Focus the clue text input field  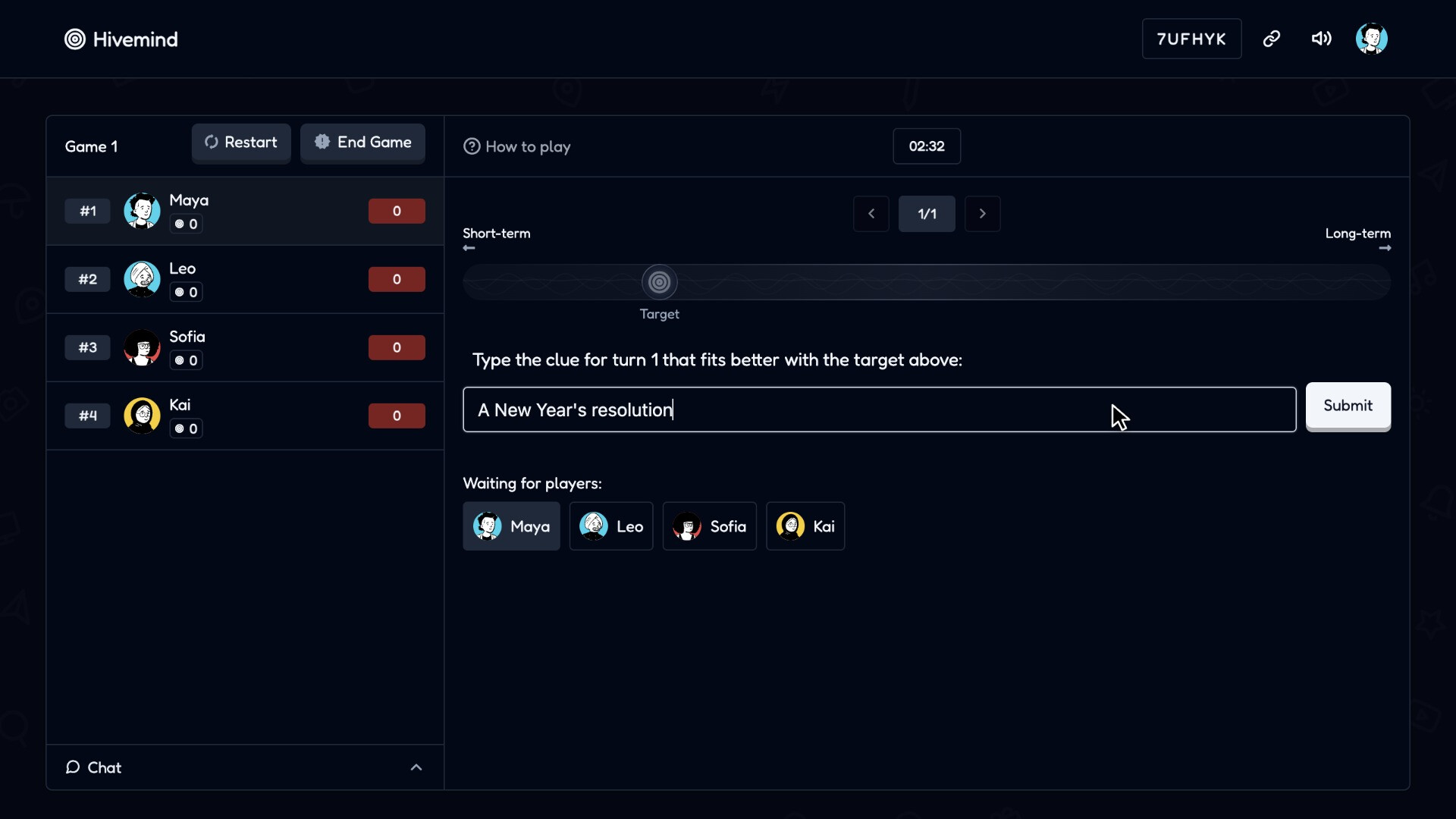click(880, 409)
